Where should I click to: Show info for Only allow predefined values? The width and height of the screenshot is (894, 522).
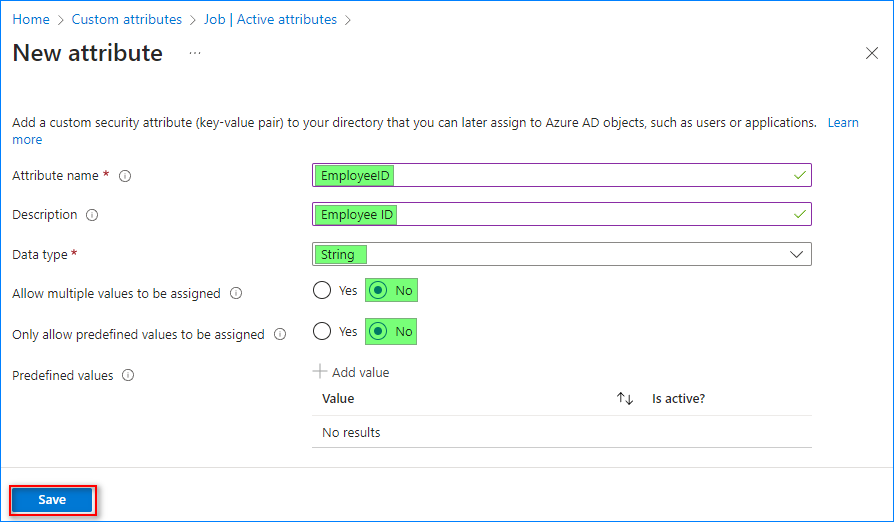(x=280, y=335)
